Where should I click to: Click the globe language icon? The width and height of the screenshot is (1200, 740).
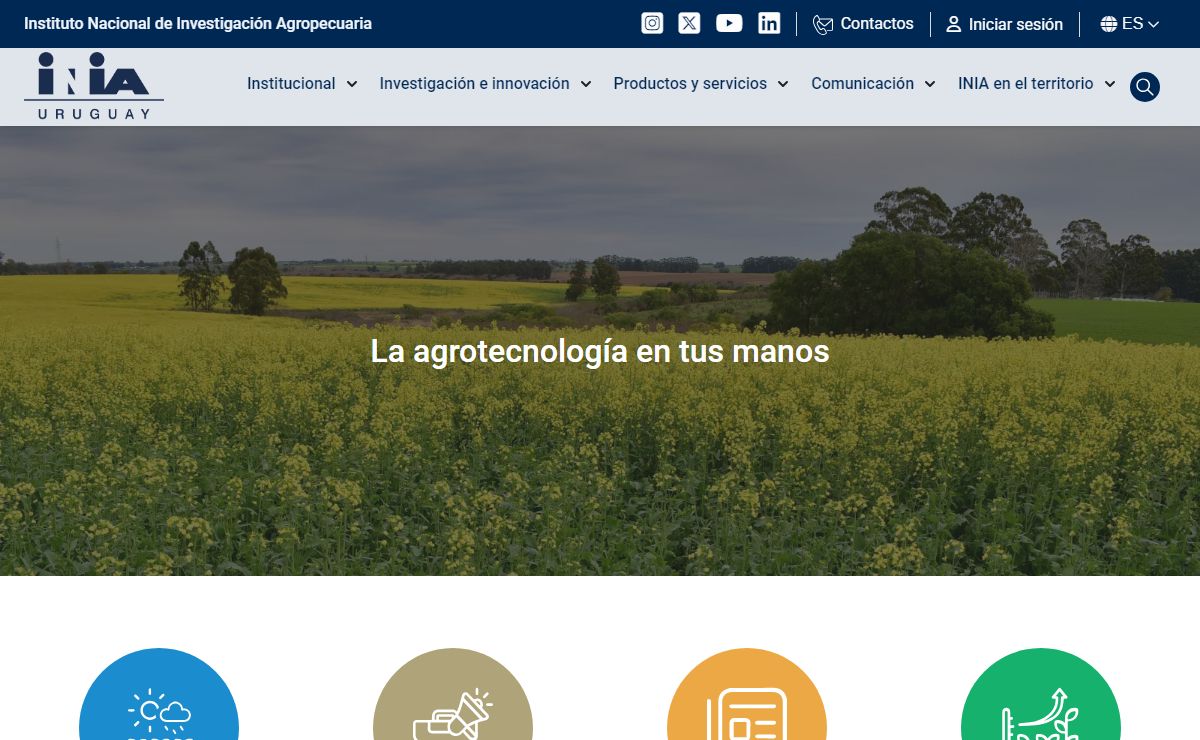coord(1109,24)
